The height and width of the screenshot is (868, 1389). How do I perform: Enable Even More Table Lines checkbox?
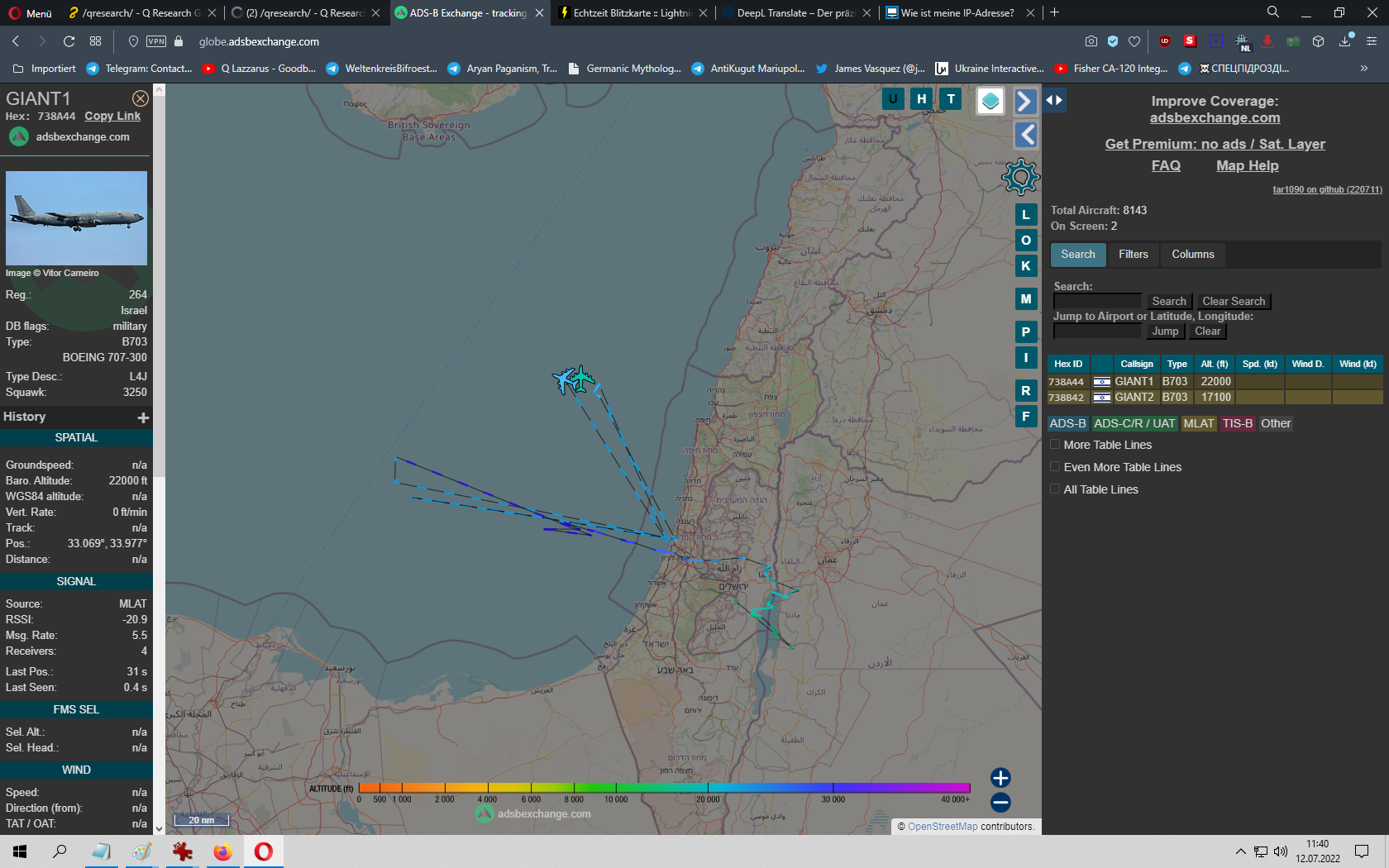(1055, 467)
